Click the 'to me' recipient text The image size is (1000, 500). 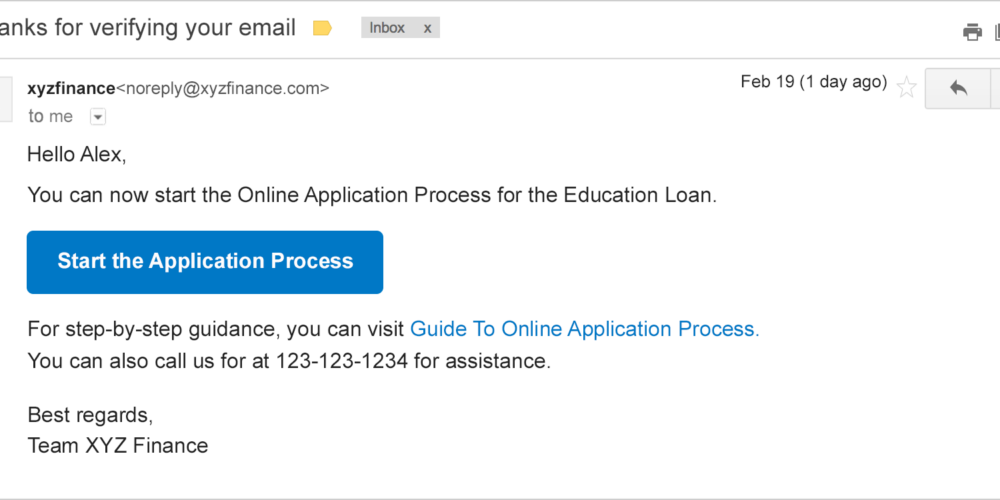coord(50,117)
